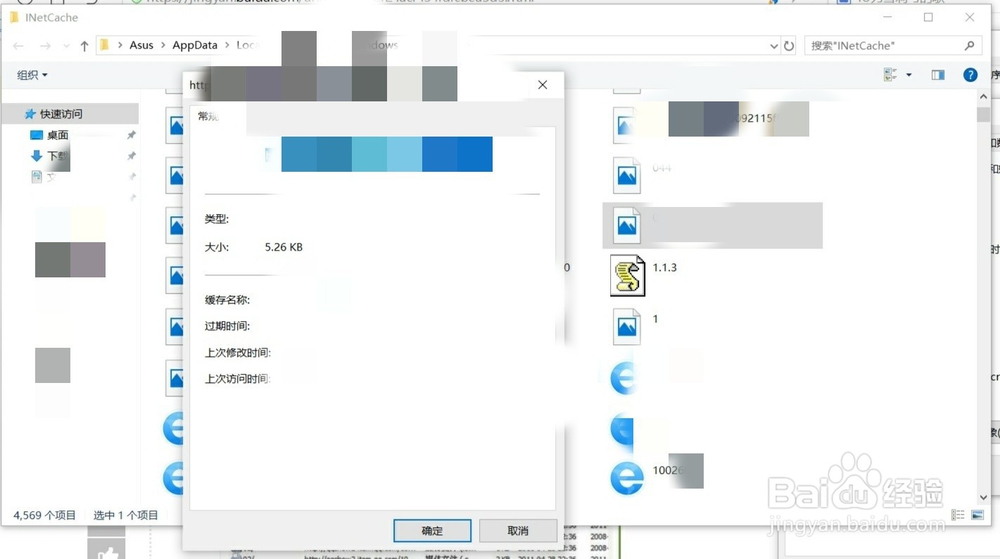Click 取消 in the properties dialog
The image size is (1000, 559).
518,530
